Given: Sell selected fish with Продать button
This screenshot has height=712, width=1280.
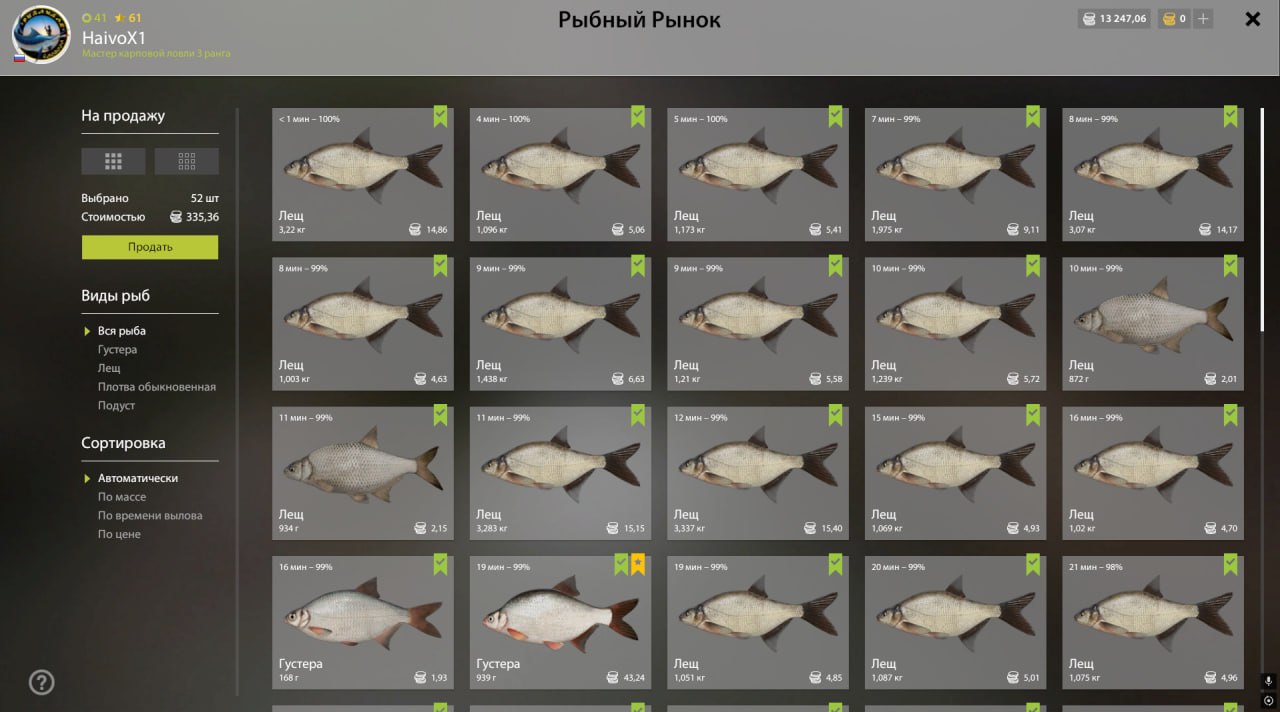Looking at the screenshot, I should point(150,247).
